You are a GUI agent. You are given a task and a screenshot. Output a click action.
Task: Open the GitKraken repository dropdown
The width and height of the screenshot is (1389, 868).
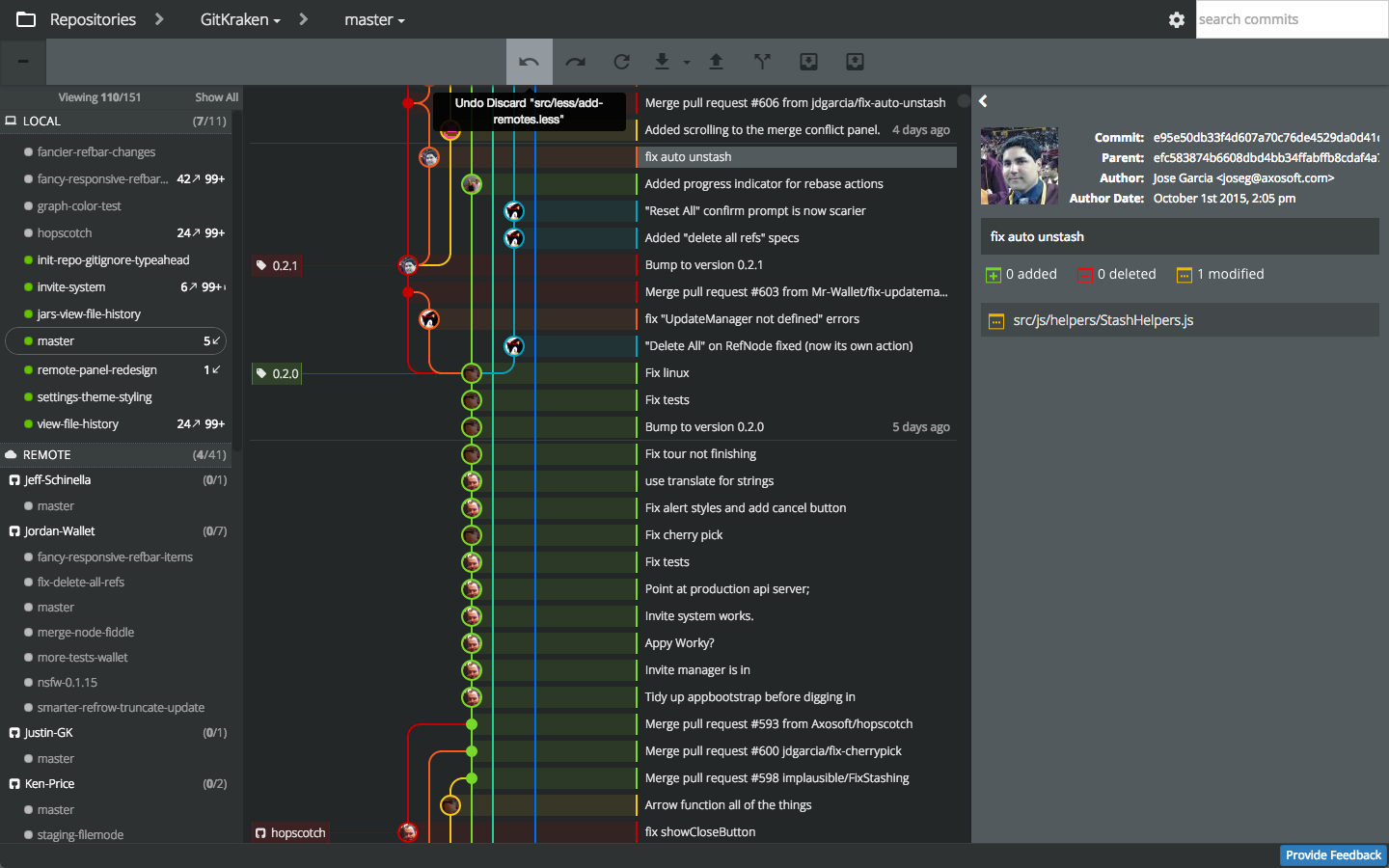[x=240, y=19]
